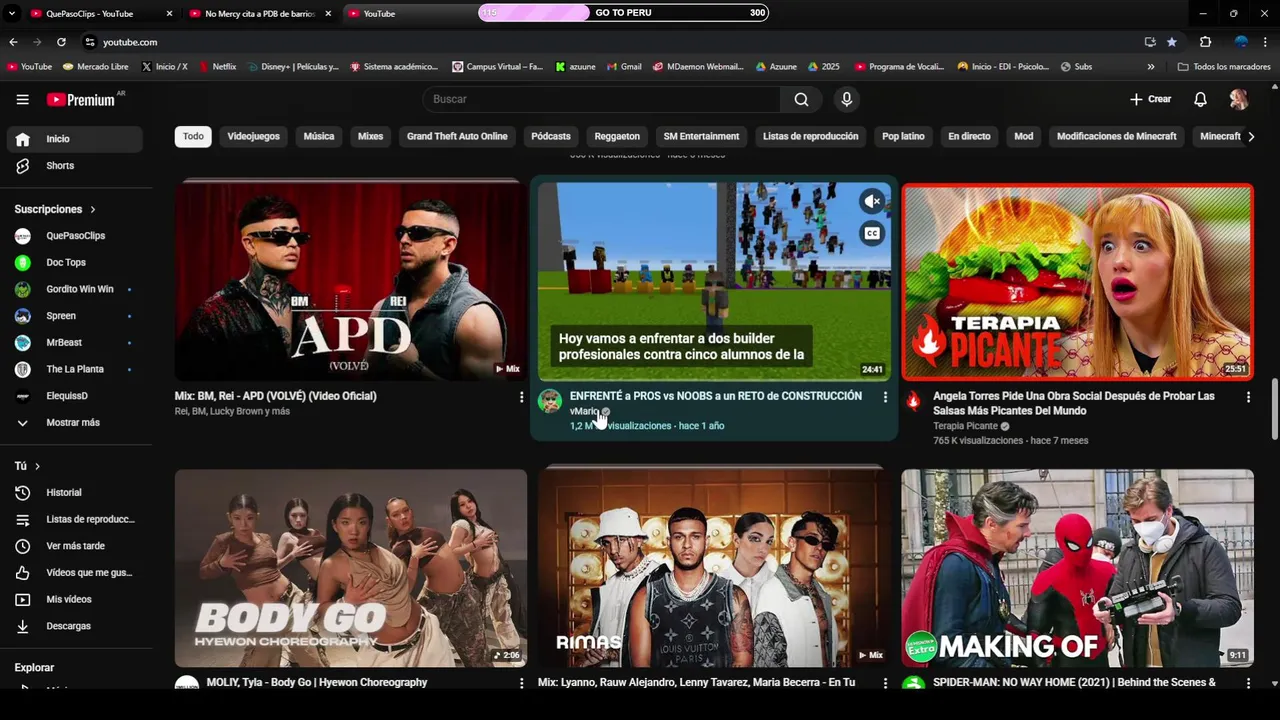Image resolution: width=1280 pixels, height=720 pixels.
Task: Open The La Planta subscription
Action: [x=75, y=369]
